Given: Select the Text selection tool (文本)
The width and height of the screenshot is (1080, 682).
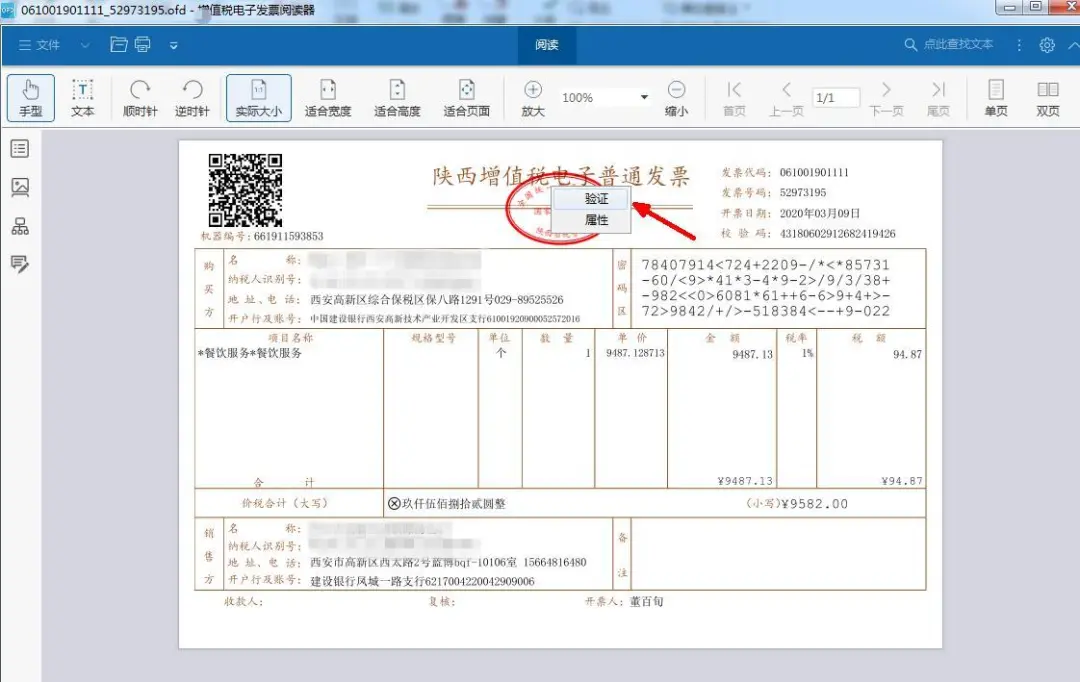Looking at the screenshot, I should tap(83, 96).
